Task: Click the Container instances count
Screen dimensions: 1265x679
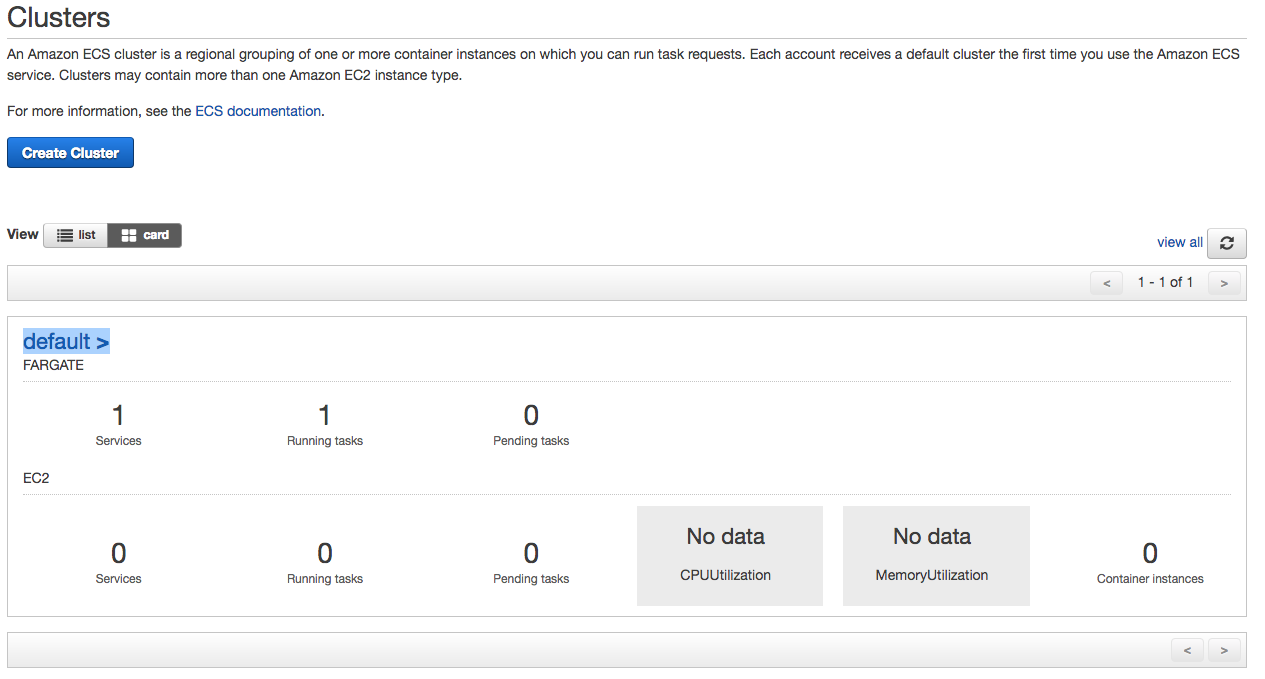Action: (1150, 553)
